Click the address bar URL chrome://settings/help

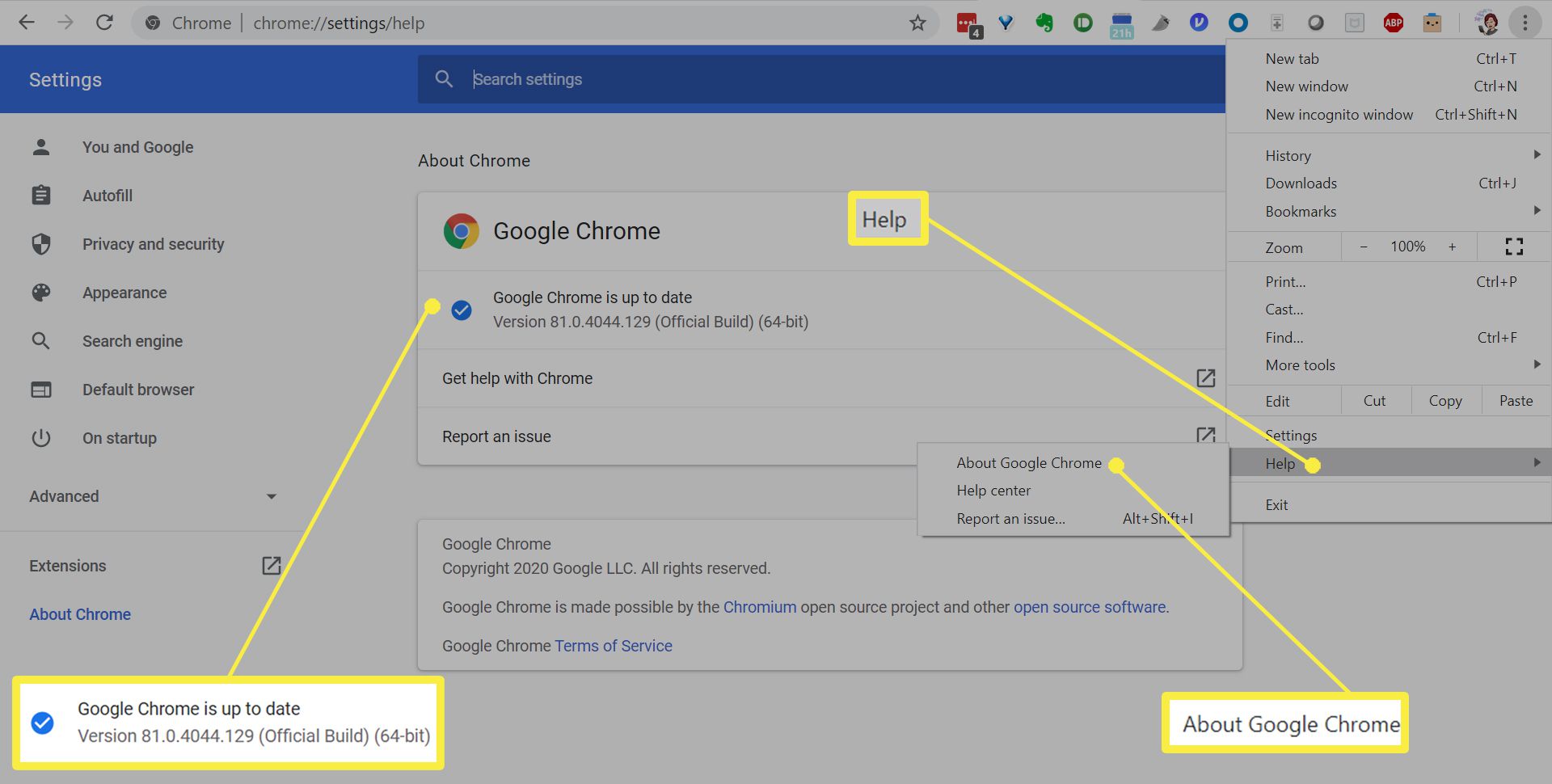339,23
